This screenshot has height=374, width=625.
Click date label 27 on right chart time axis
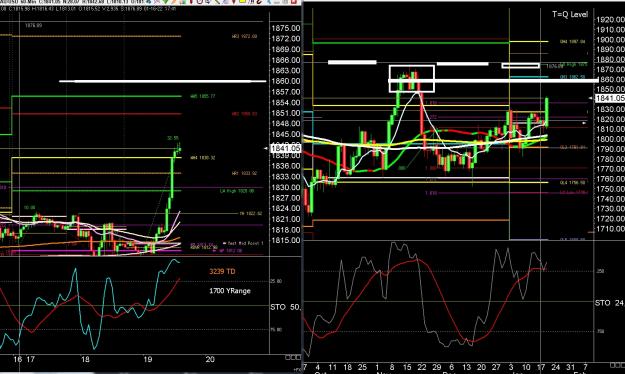496,367
